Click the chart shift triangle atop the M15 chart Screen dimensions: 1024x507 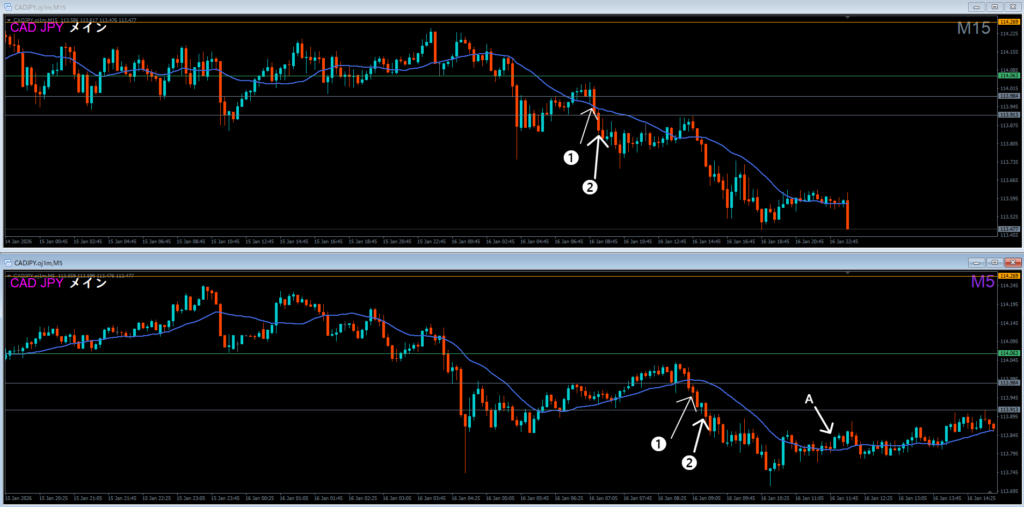[x=847, y=16]
